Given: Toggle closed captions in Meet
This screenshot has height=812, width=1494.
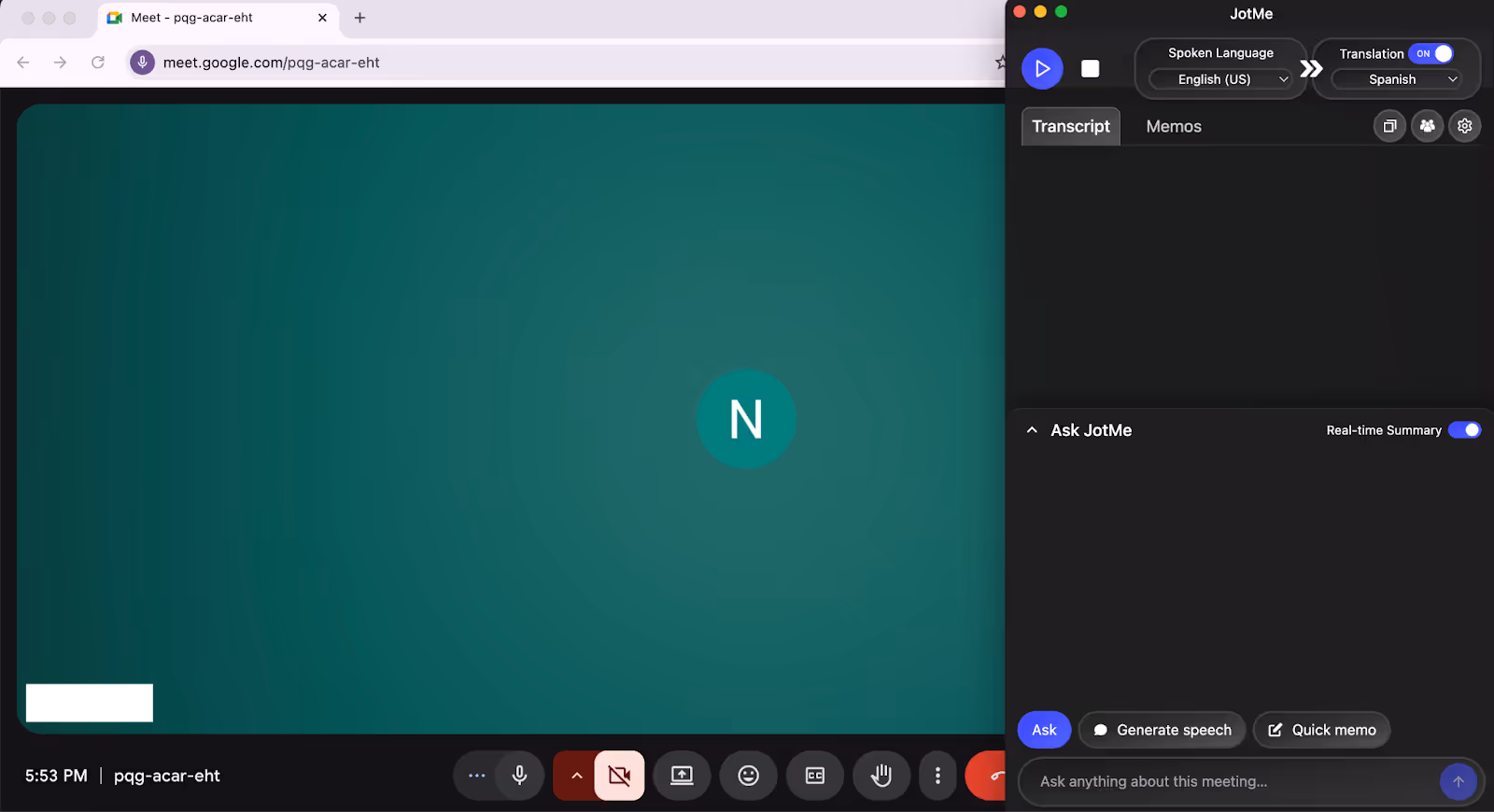Looking at the screenshot, I should 815,776.
